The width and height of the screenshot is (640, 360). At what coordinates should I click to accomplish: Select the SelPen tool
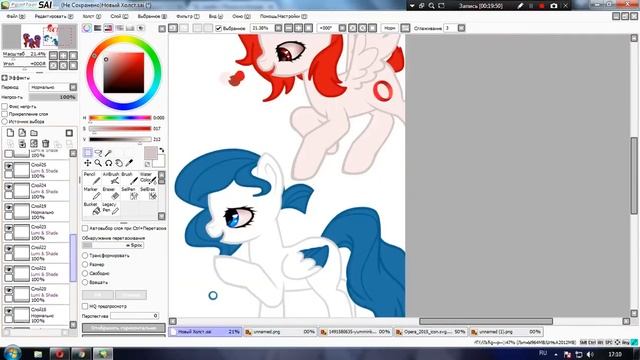click(x=129, y=193)
